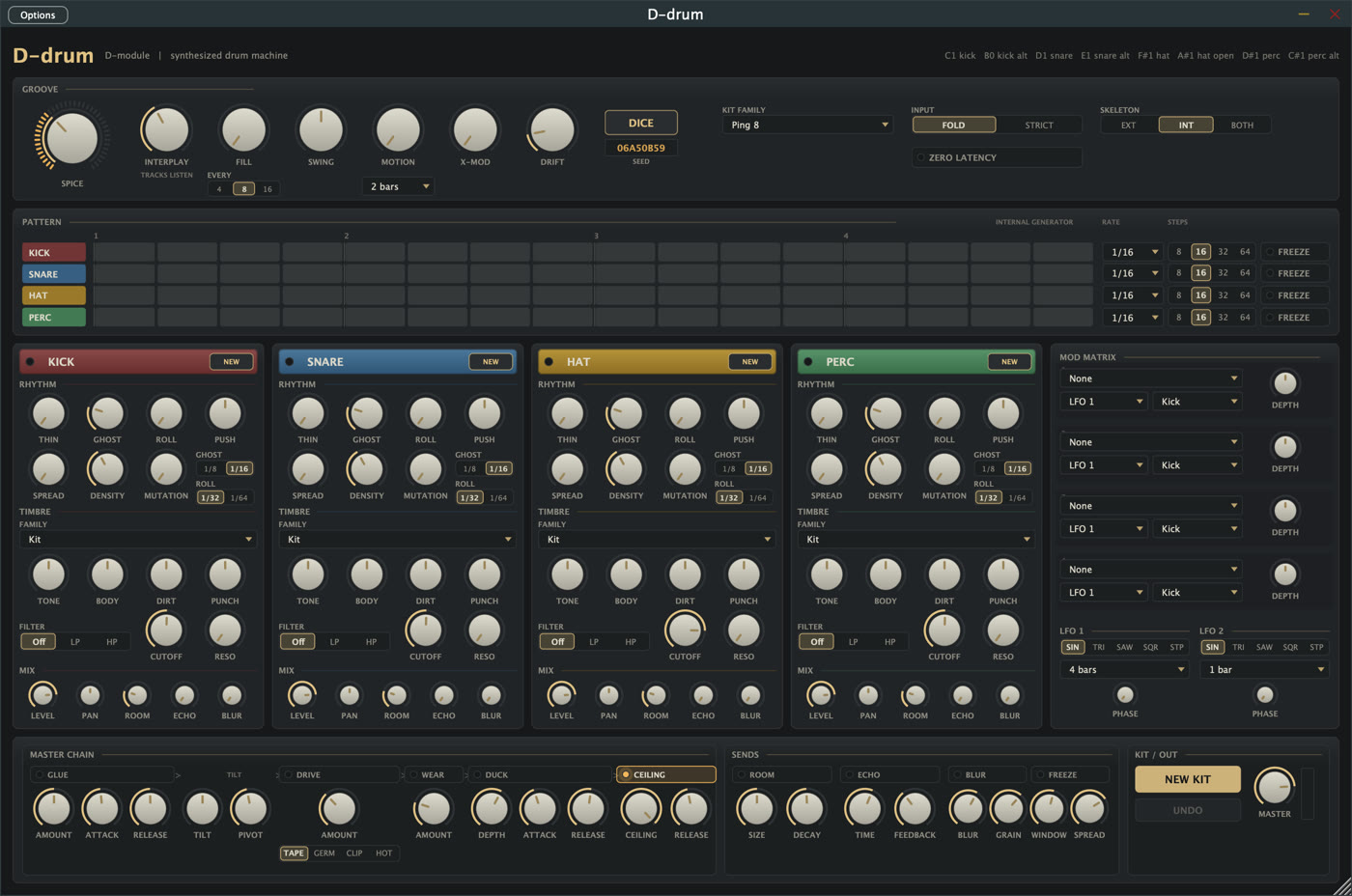Choose GERM drive type

click(324, 854)
